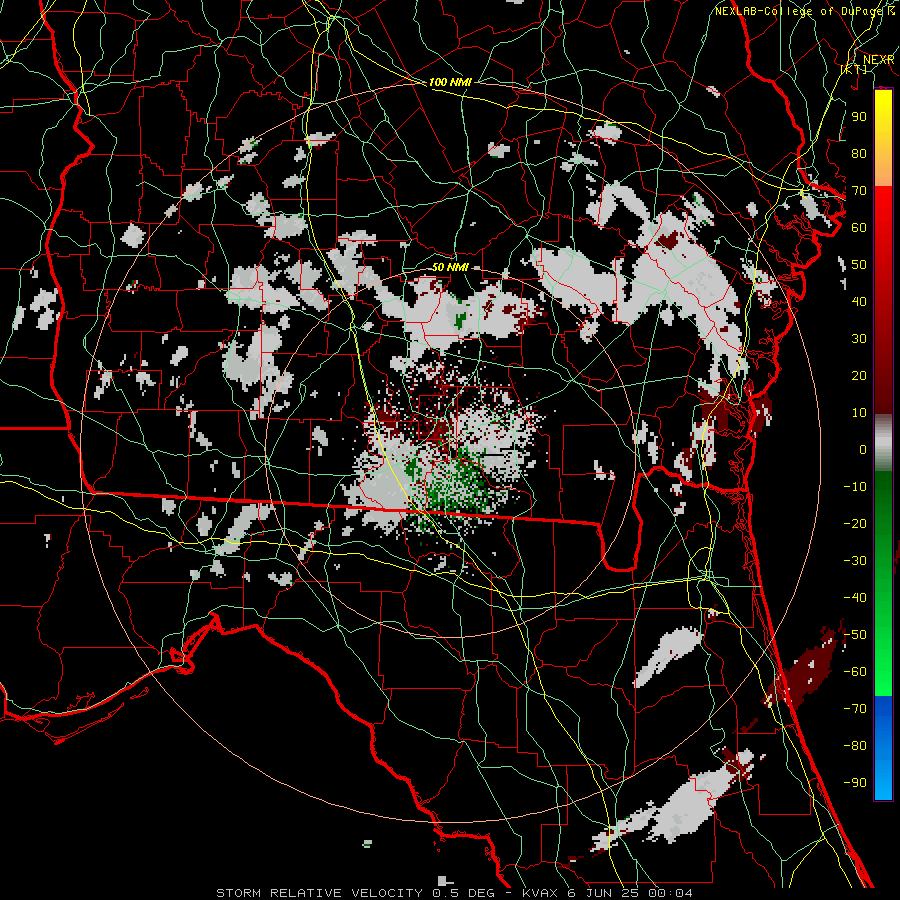Image resolution: width=900 pixels, height=900 pixels.
Task: Click the STORM RELATIVE VELOCITY caption text
Action: [319, 893]
